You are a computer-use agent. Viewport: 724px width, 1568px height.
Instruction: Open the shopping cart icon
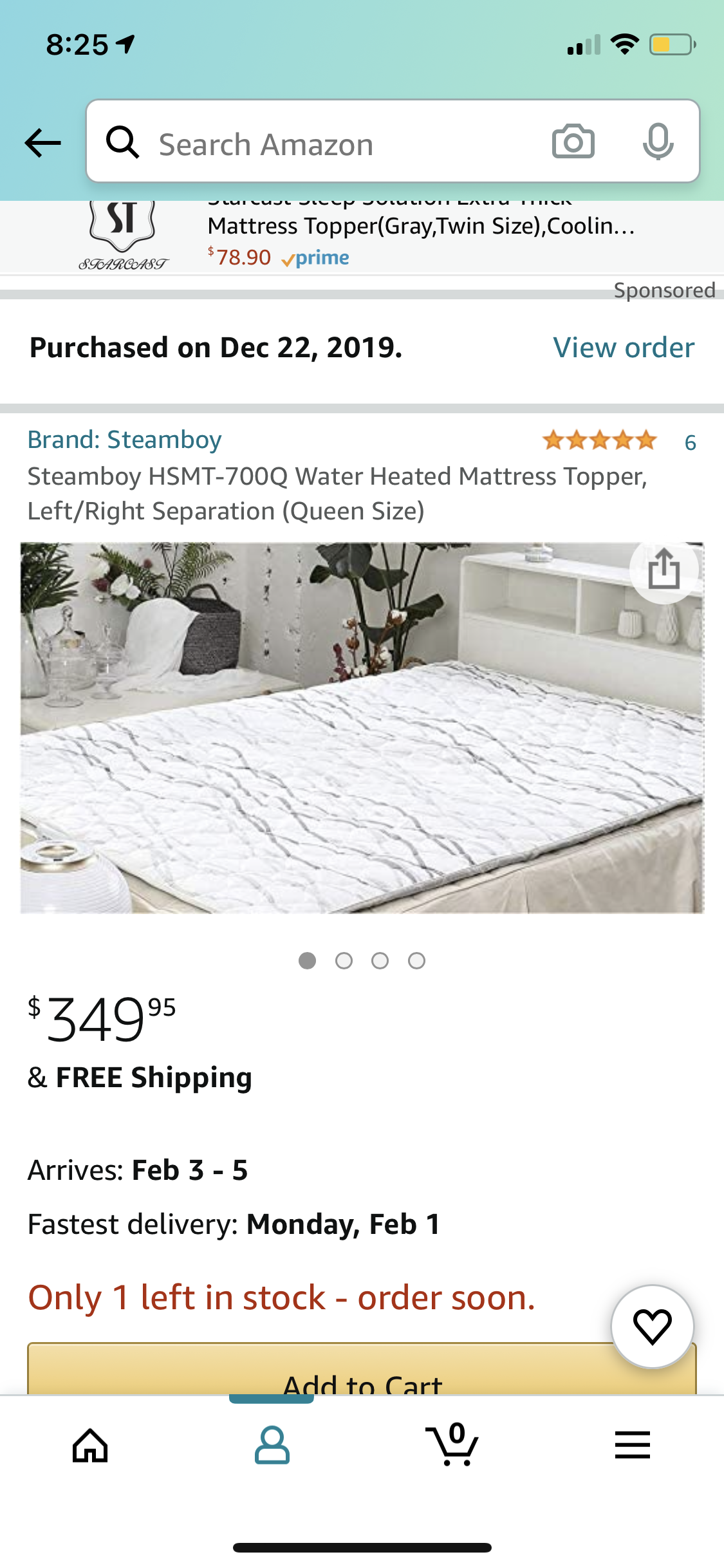pos(452,1444)
